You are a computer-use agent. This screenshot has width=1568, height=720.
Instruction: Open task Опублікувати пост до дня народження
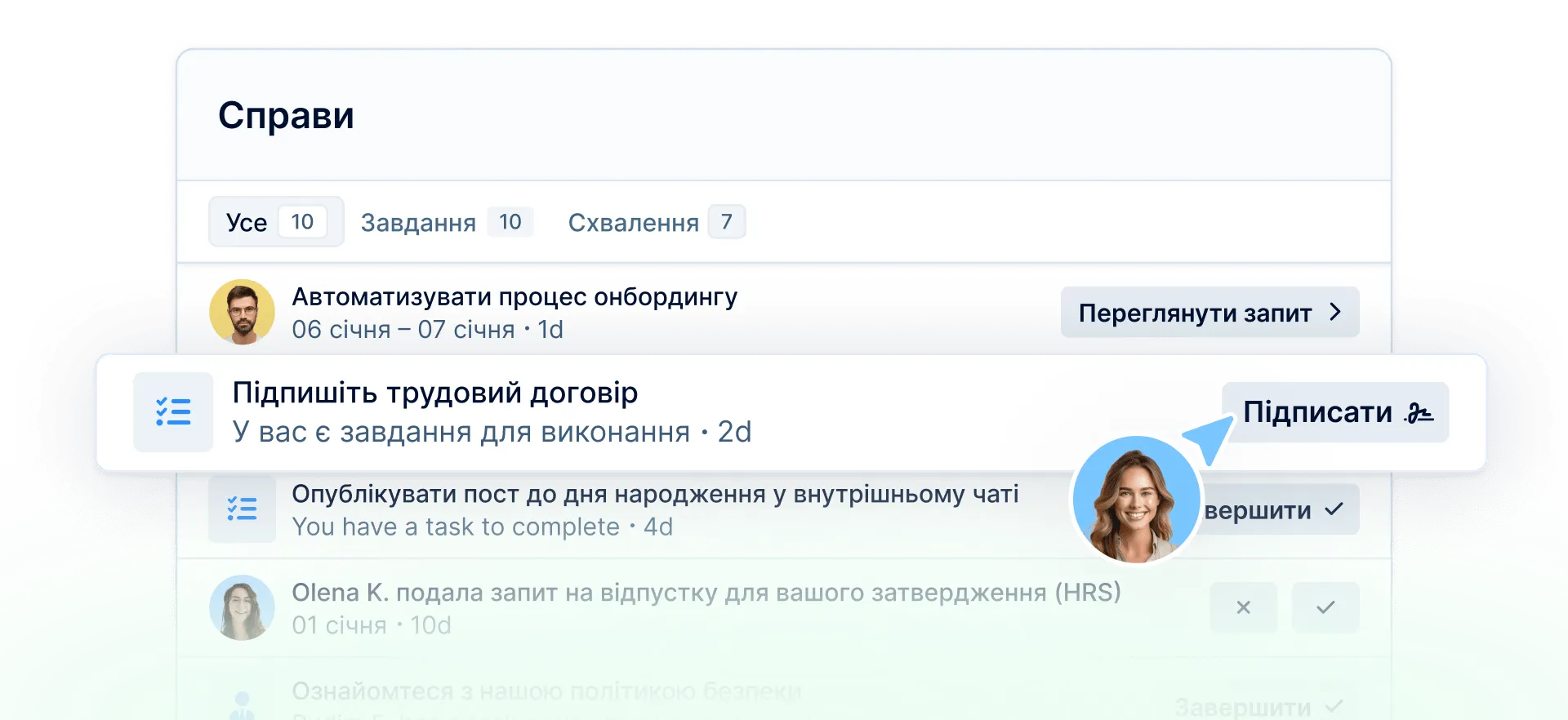655,494
